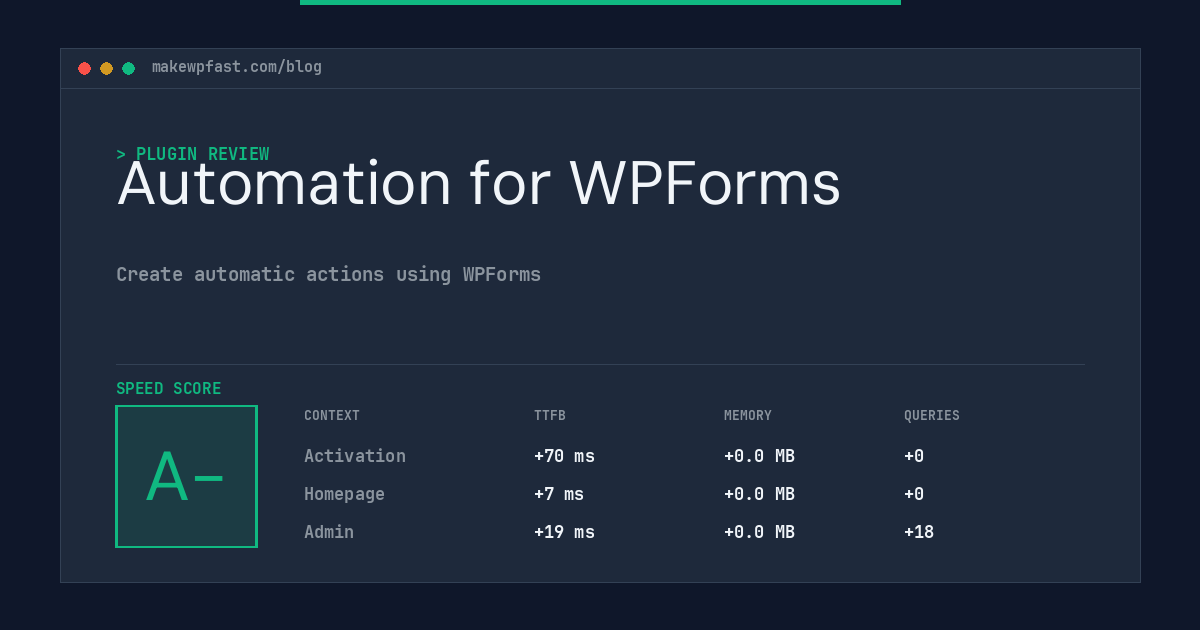
Task: Click the TTFB column header
Action: pos(550,416)
